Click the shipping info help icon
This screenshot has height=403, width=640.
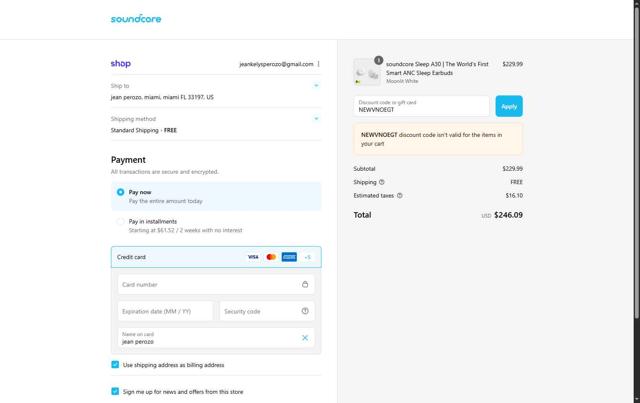click(383, 182)
